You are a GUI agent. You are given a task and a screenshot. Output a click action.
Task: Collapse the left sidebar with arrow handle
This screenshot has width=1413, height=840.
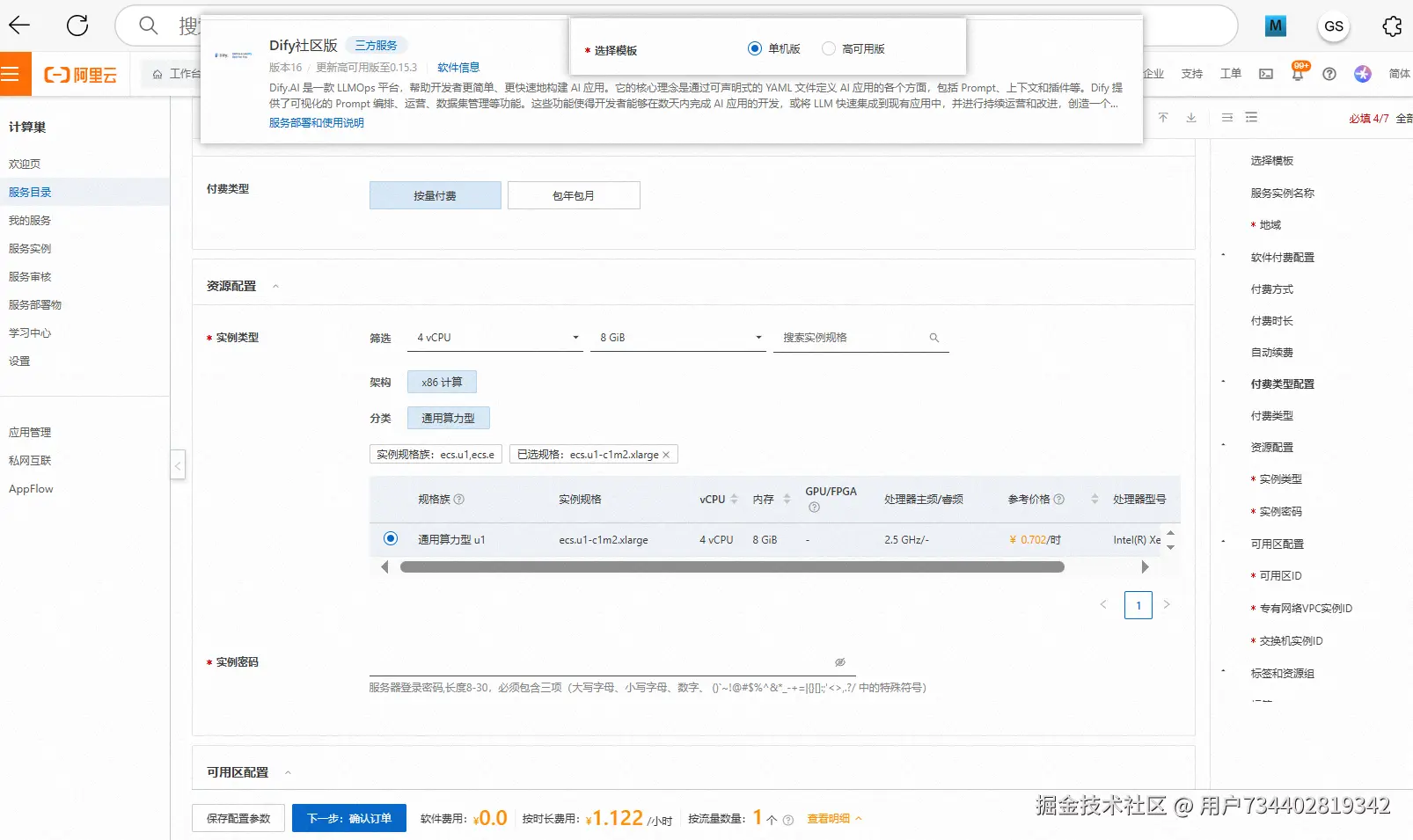pyautogui.click(x=178, y=464)
